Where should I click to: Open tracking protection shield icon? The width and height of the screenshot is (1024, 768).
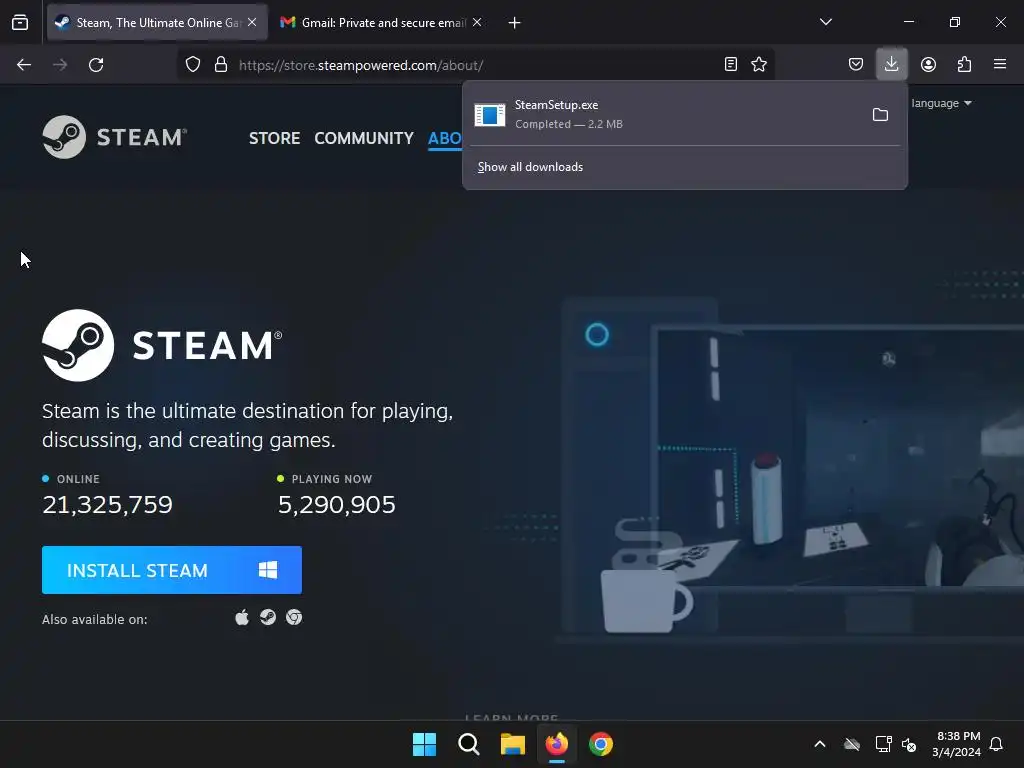[193, 65]
